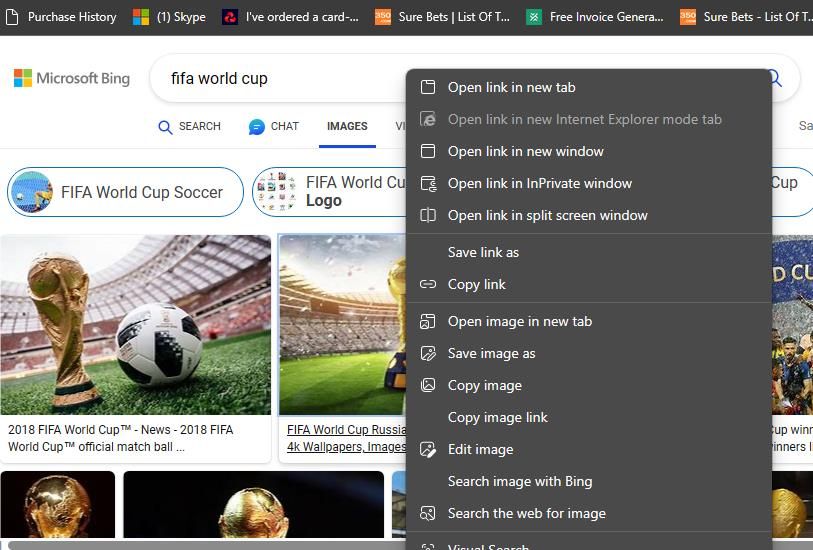
Task: Open the Skype bookmark icon
Action: tap(141, 17)
